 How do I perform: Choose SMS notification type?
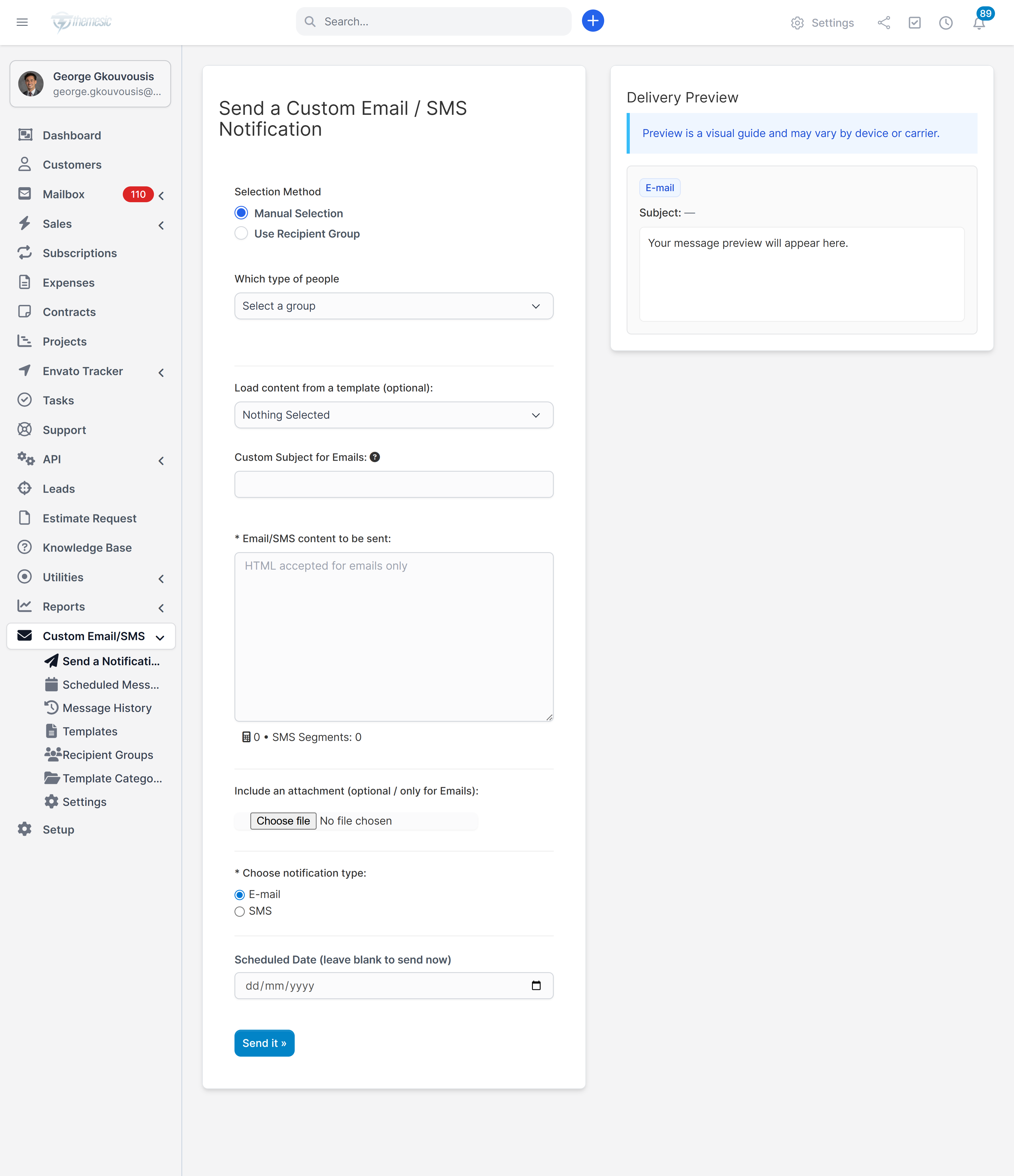click(x=240, y=911)
